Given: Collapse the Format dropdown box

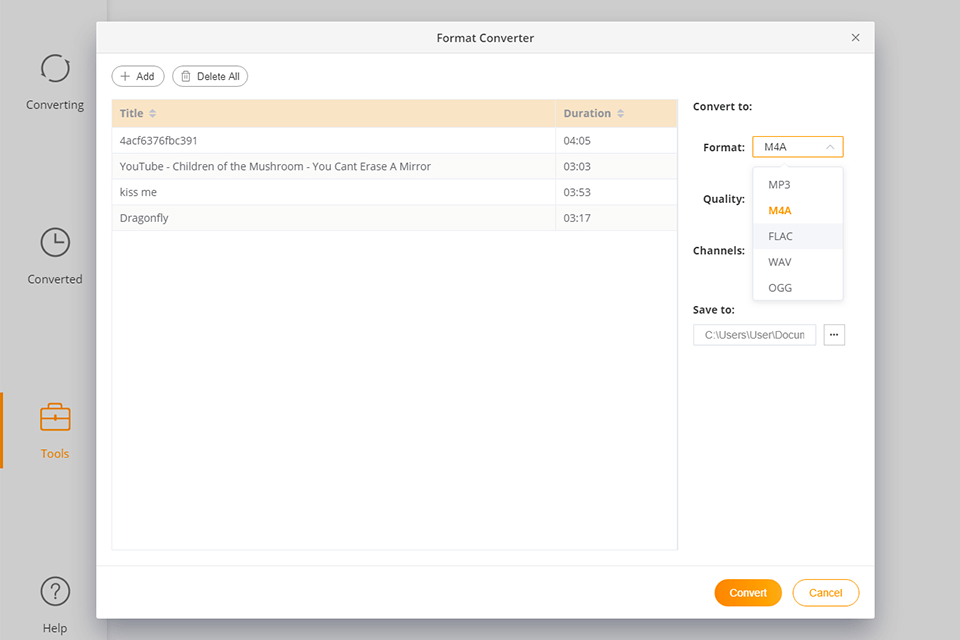Looking at the screenshot, I should [797, 147].
